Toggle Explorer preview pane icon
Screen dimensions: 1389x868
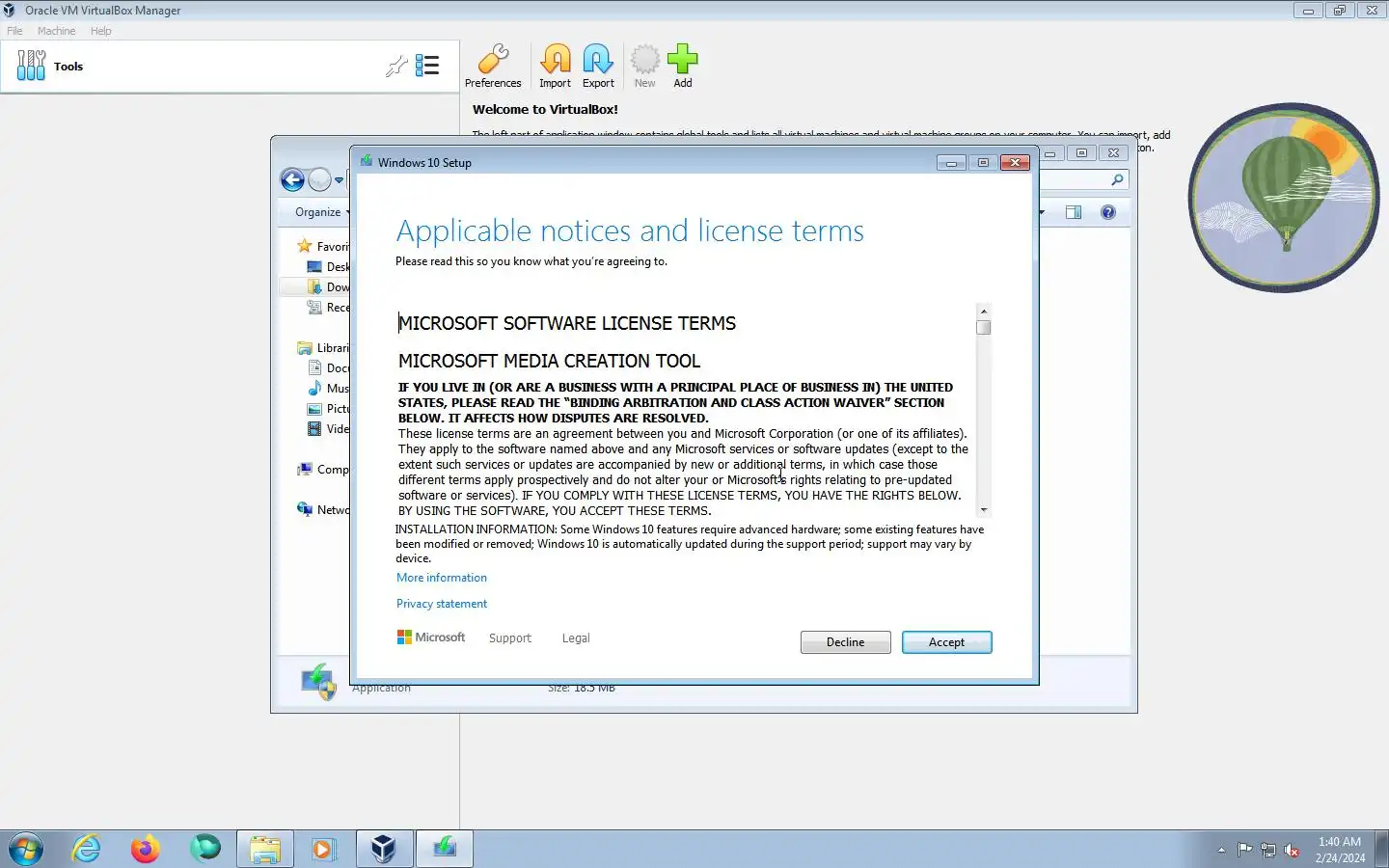1074,212
